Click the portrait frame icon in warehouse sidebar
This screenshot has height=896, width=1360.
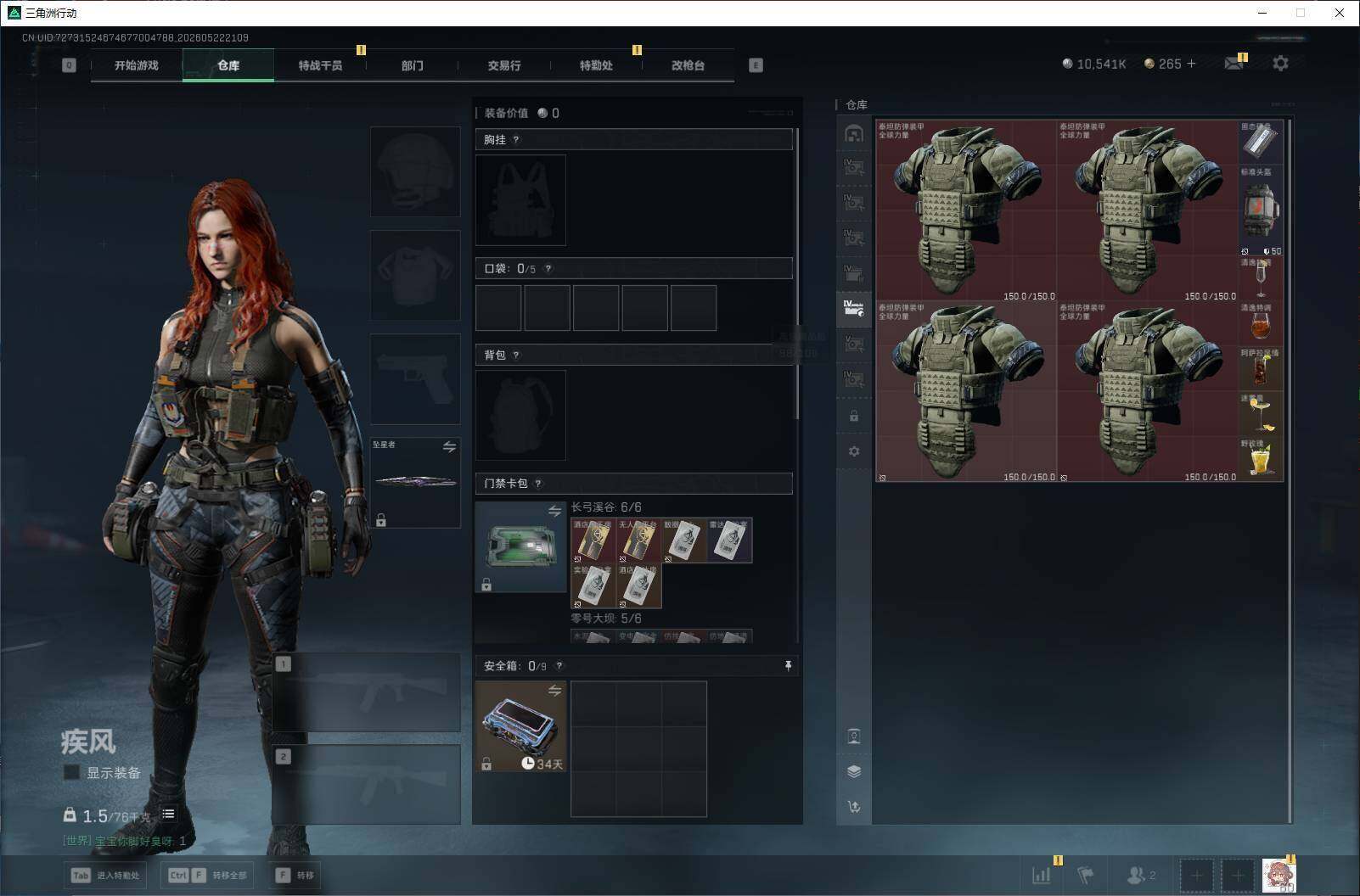[854, 736]
